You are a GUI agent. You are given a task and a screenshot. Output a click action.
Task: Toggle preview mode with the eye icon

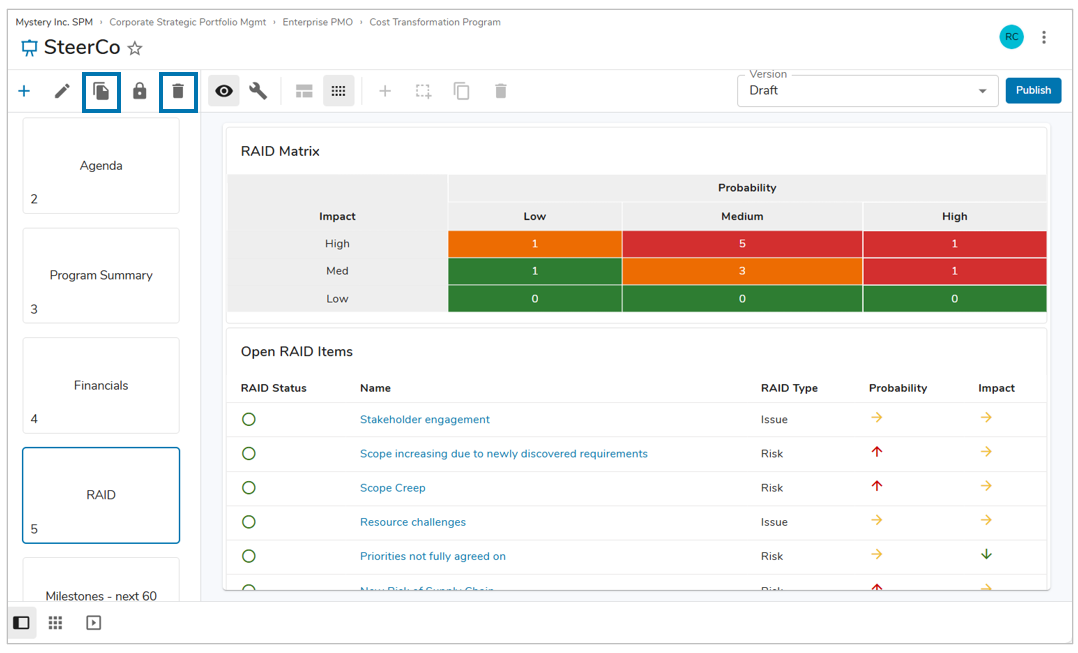(x=224, y=91)
